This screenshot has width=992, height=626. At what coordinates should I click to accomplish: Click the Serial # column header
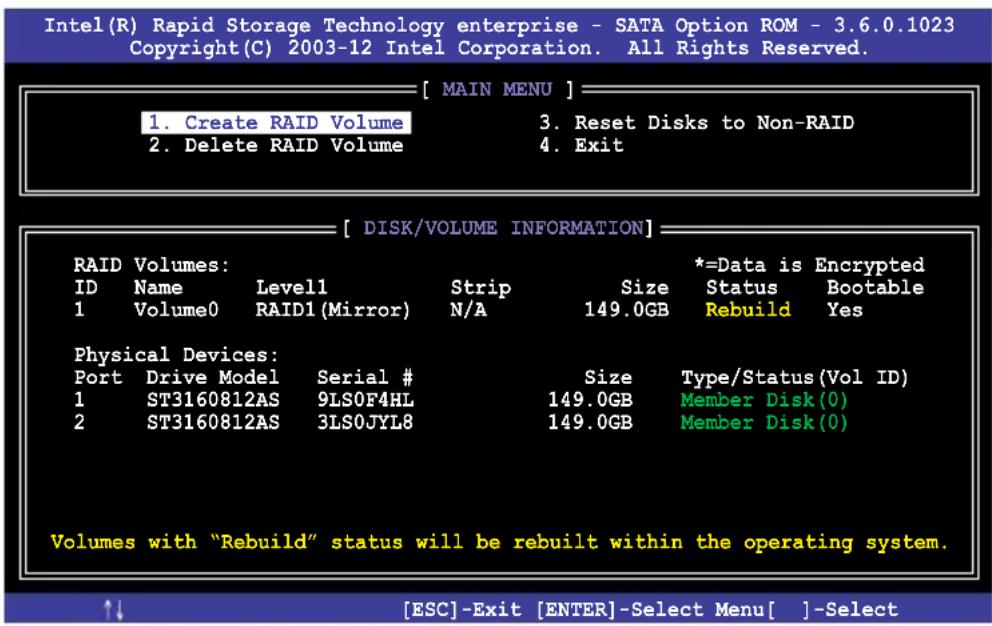coord(365,377)
